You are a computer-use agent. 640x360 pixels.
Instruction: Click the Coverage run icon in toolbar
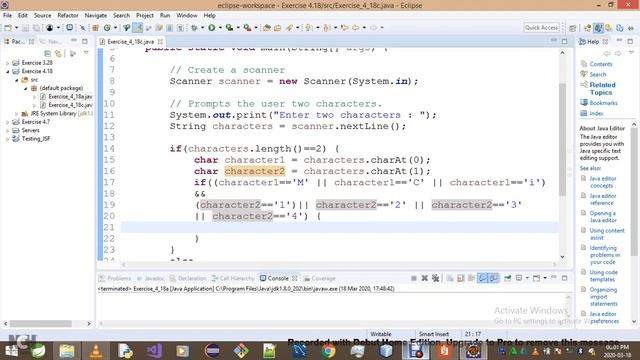click(229, 28)
